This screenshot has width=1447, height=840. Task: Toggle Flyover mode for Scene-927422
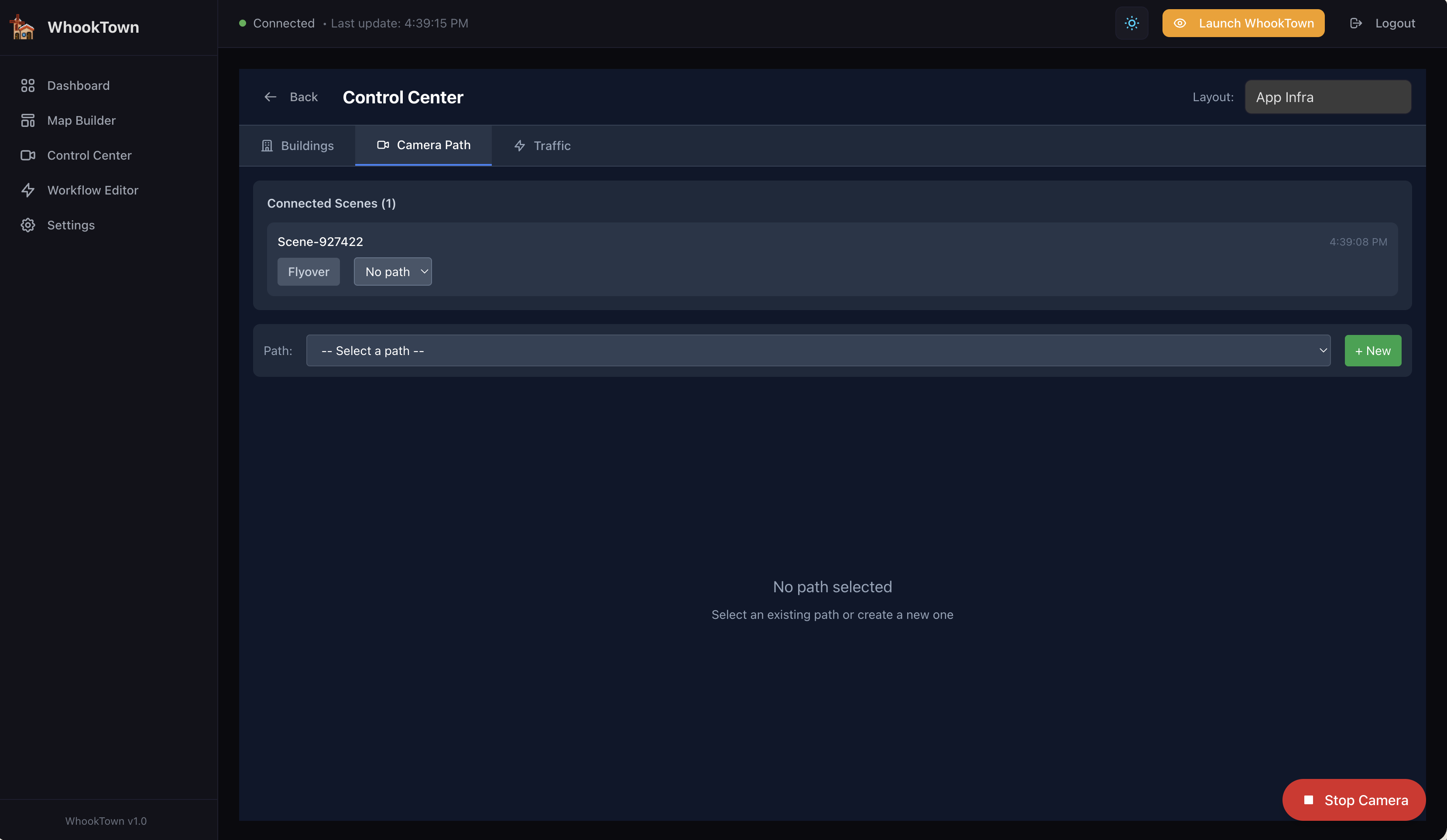pyautogui.click(x=309, y=272)
